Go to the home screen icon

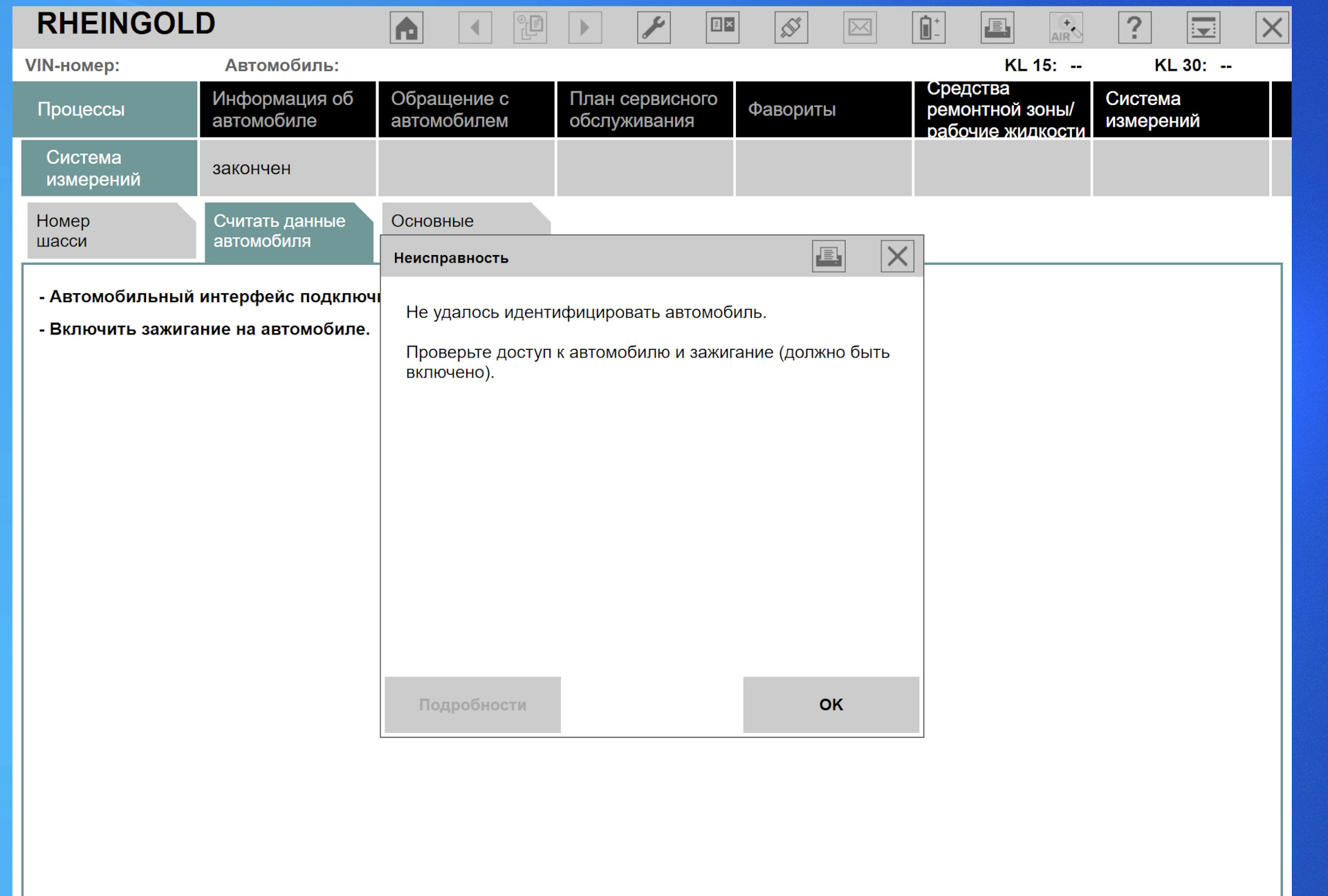click(406, 28)
